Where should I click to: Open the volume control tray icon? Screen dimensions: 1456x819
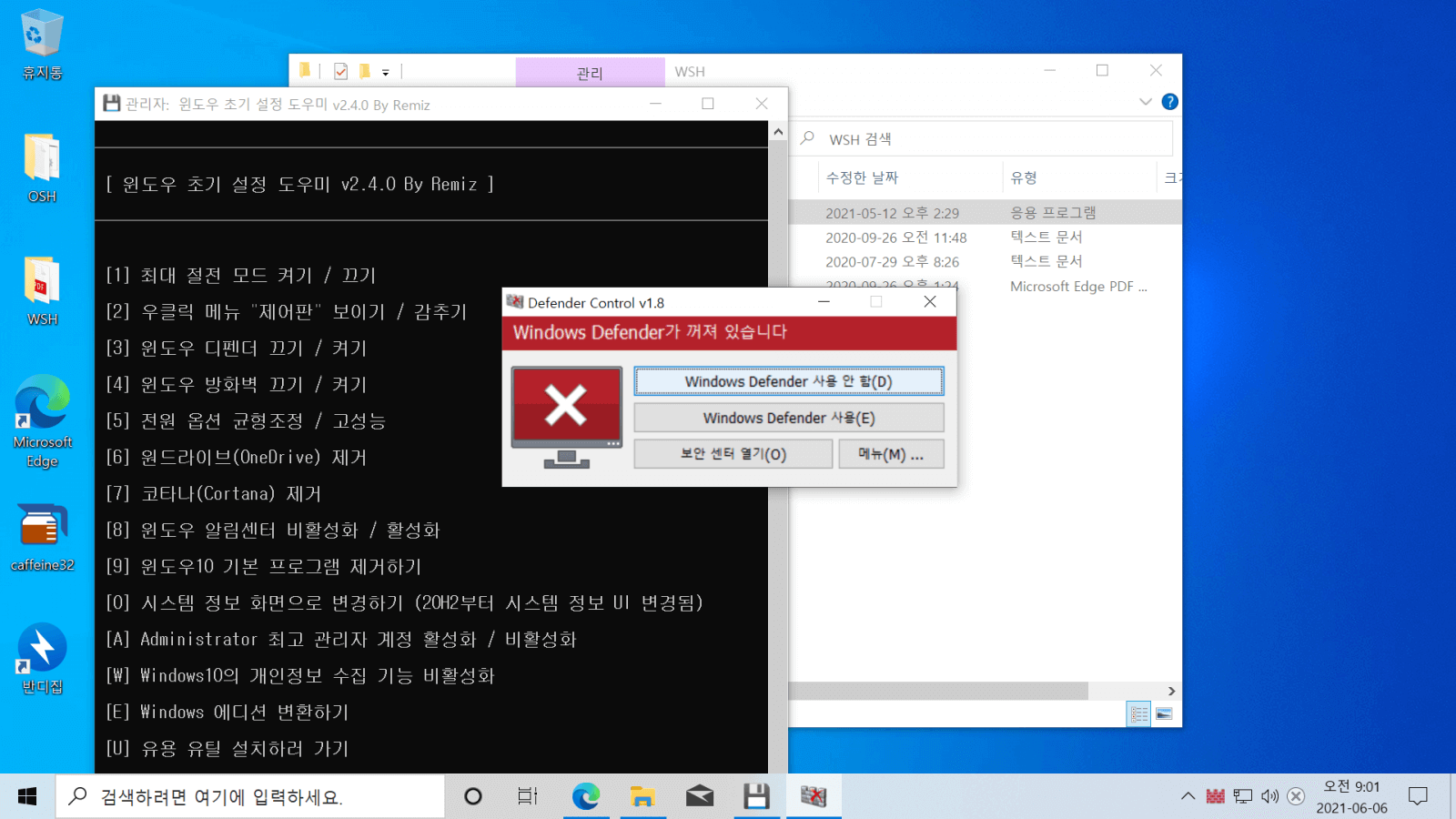[1269, 796]
